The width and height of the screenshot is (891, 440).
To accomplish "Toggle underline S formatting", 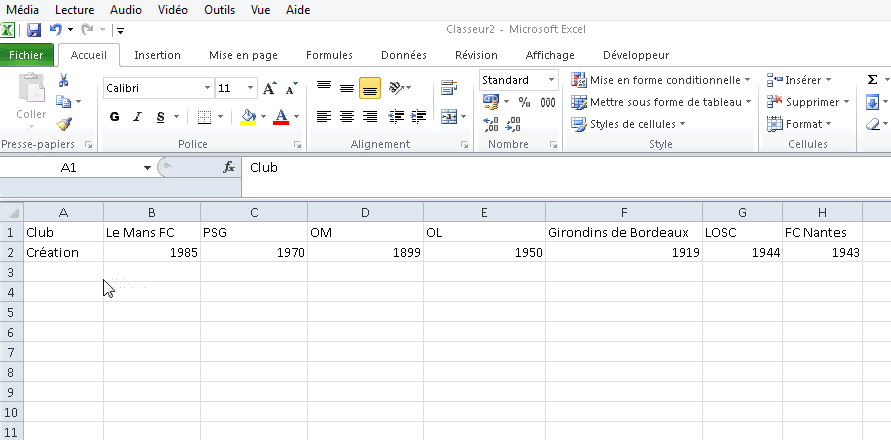I will [160, 117].
